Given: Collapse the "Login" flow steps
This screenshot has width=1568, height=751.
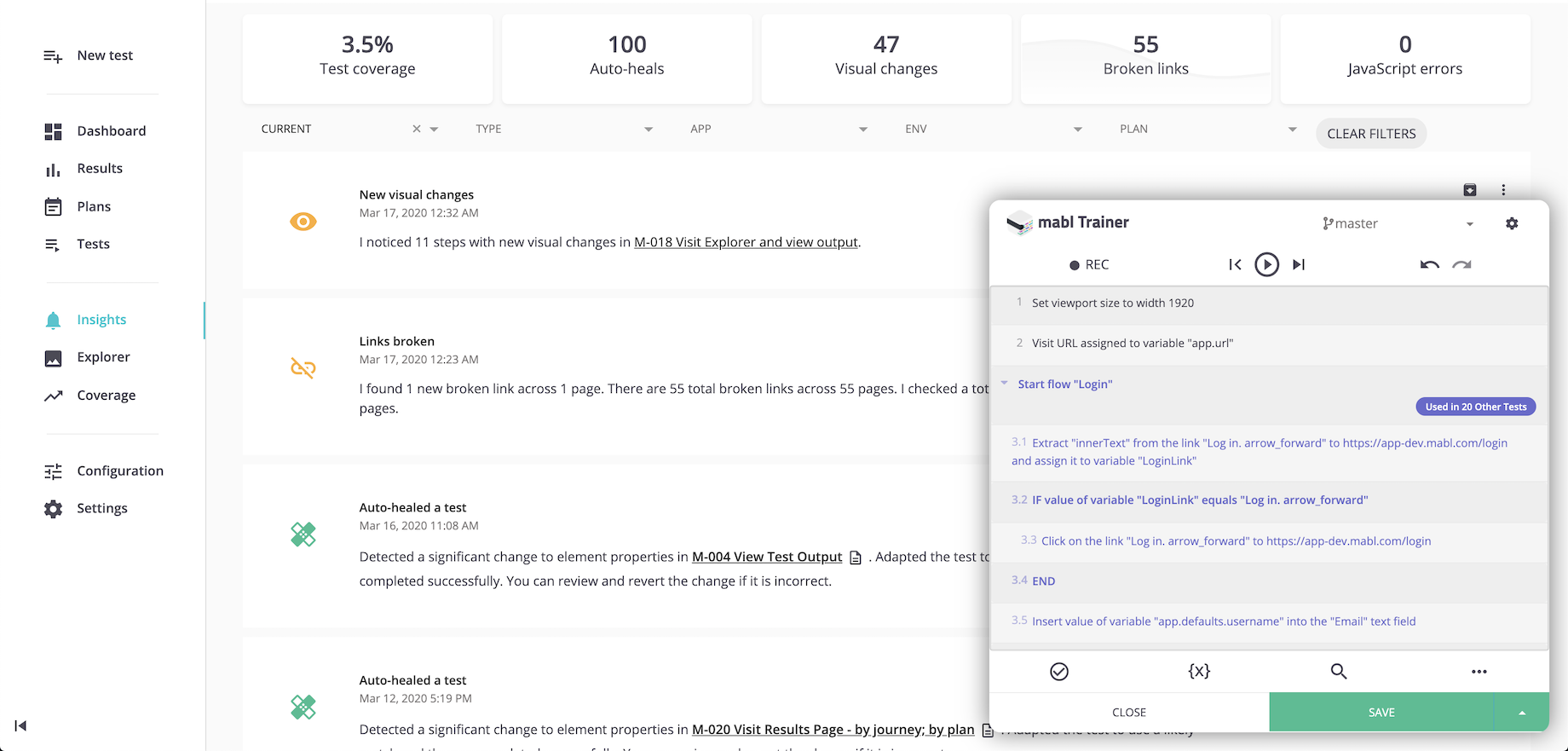Looking at the screenshot, I should coord(1005,384).
